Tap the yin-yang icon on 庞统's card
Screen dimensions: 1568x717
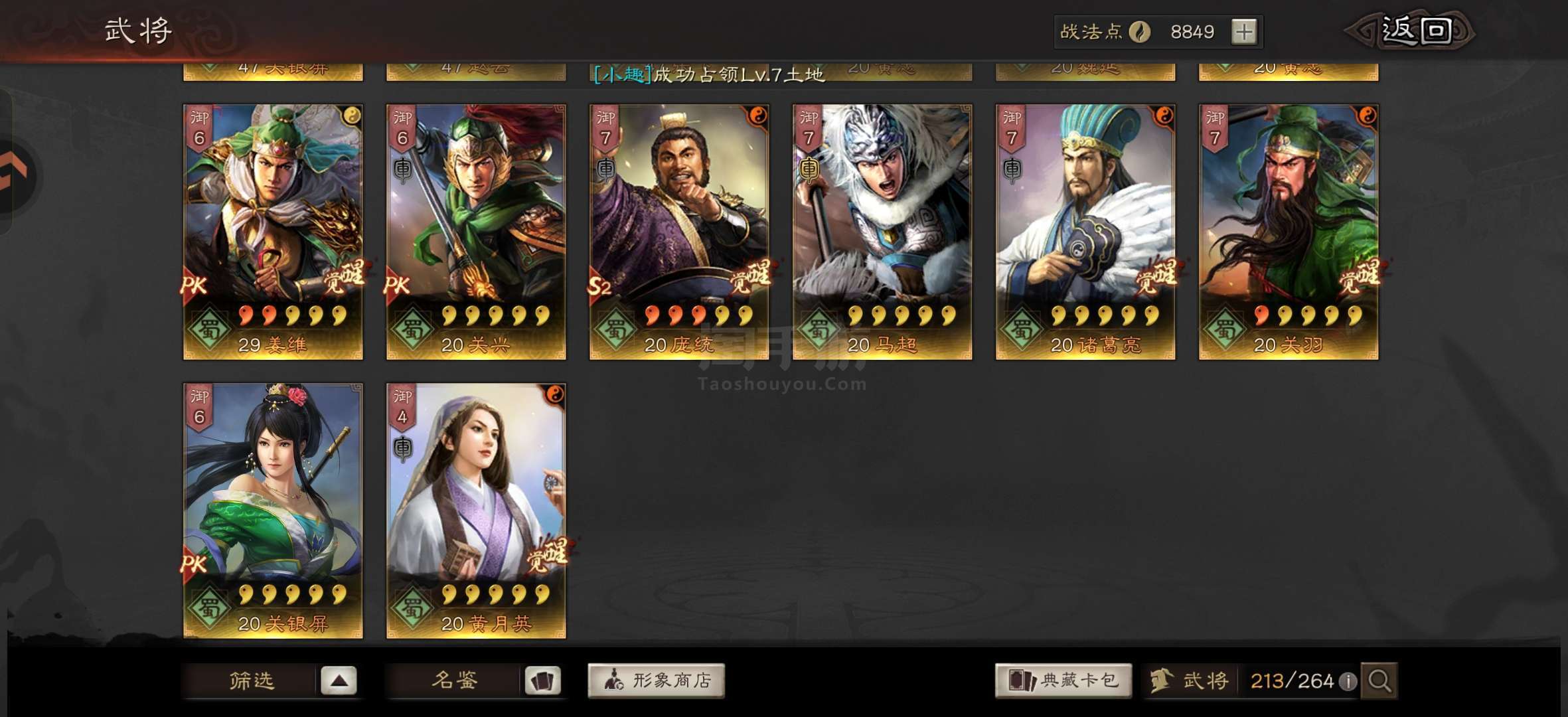[x=757, y=116]
